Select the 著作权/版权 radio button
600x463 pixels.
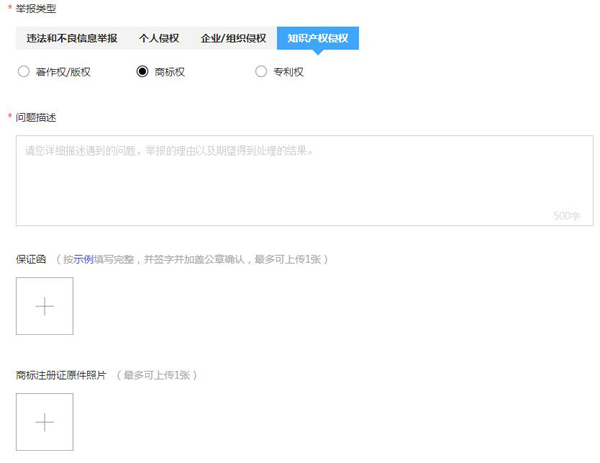pos(24,72)
